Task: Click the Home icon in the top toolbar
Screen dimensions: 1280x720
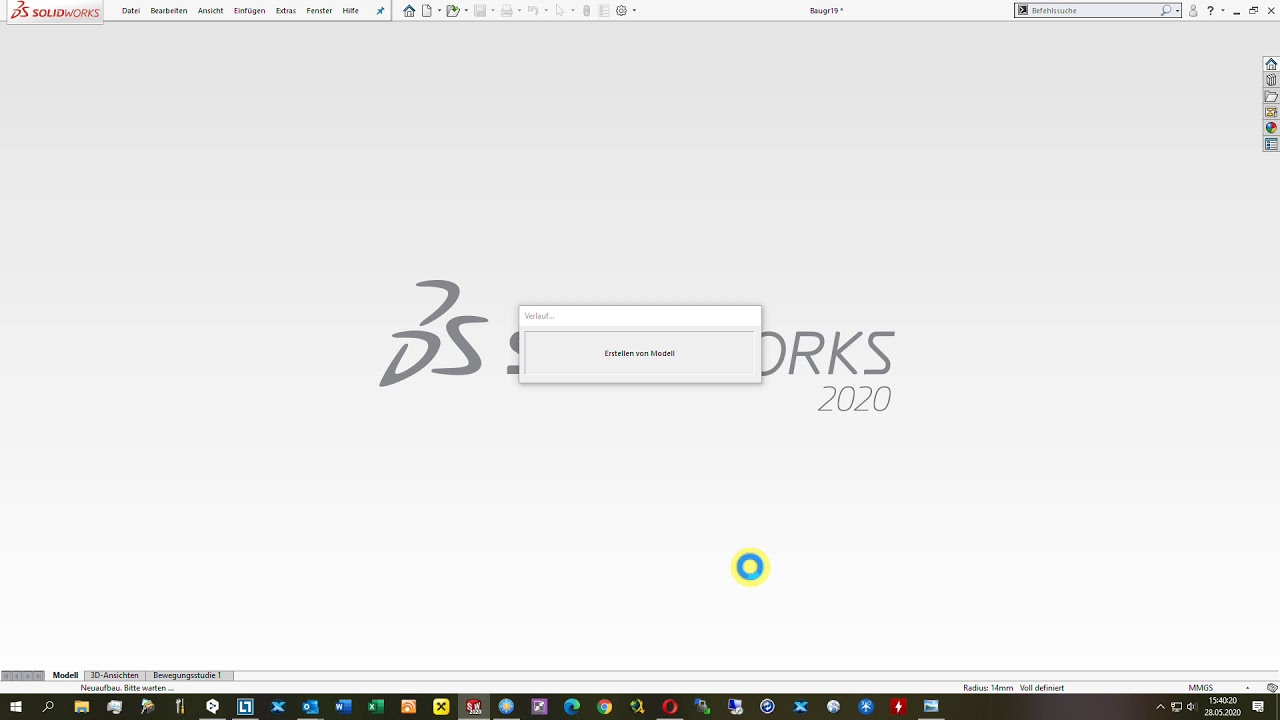Action: pyautogui.click(x=409, y=10)
